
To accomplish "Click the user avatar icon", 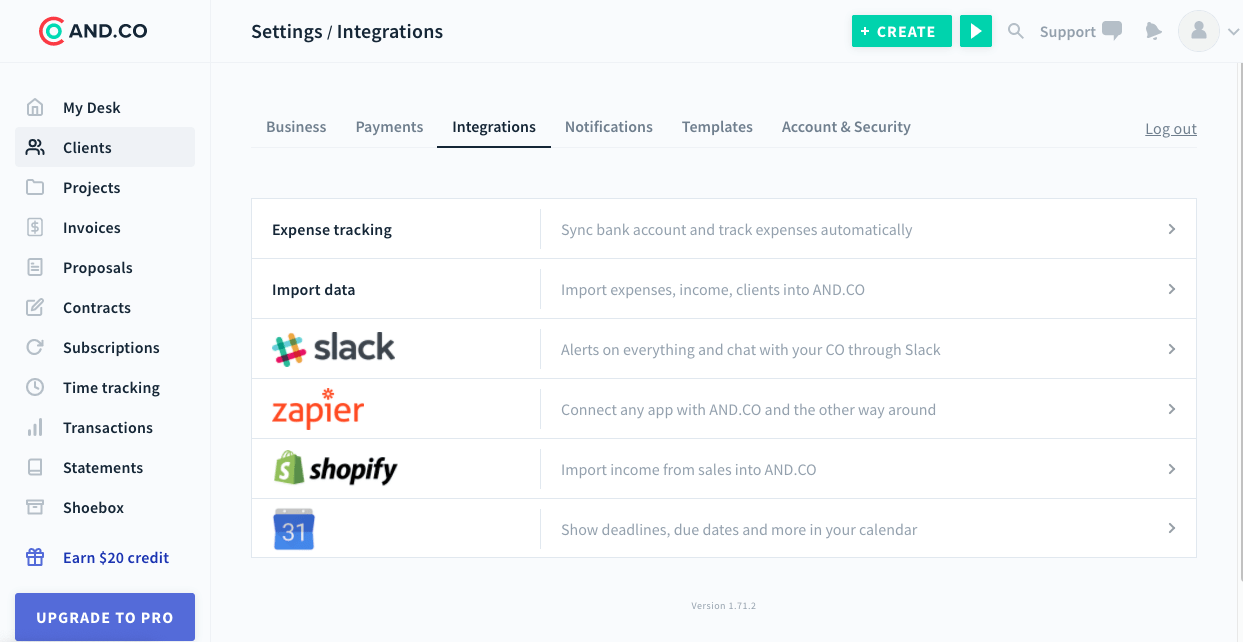I will pos(1199,31).
